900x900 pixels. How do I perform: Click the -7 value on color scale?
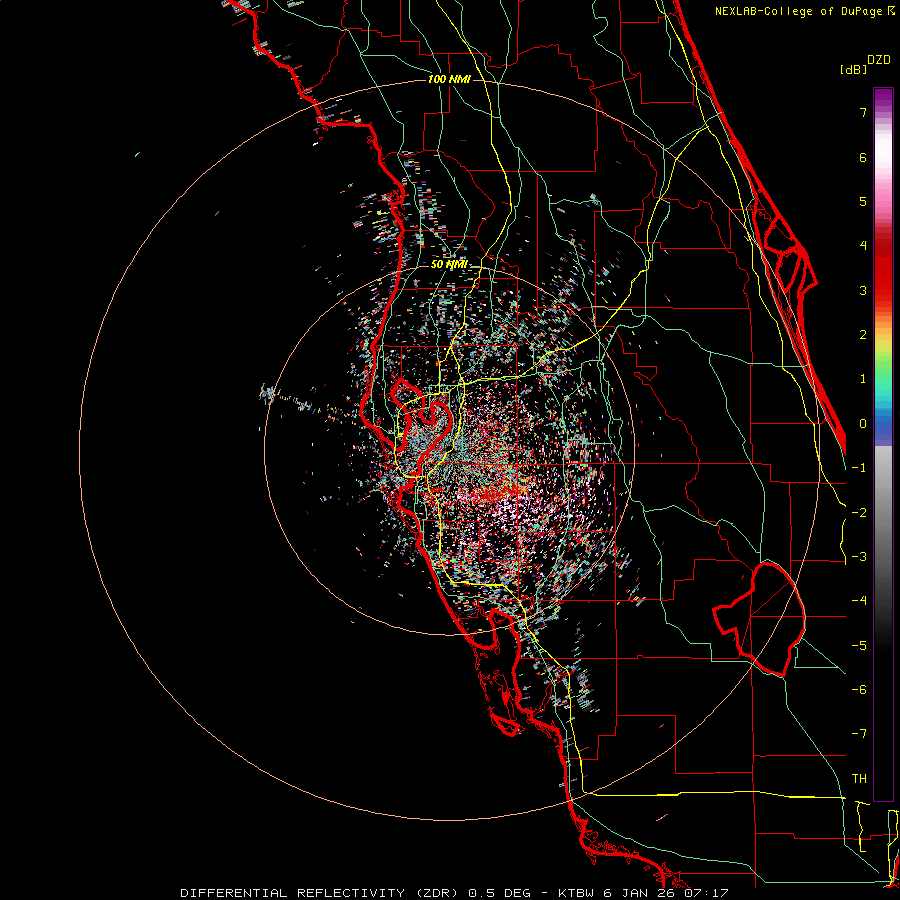click(859, 734)
